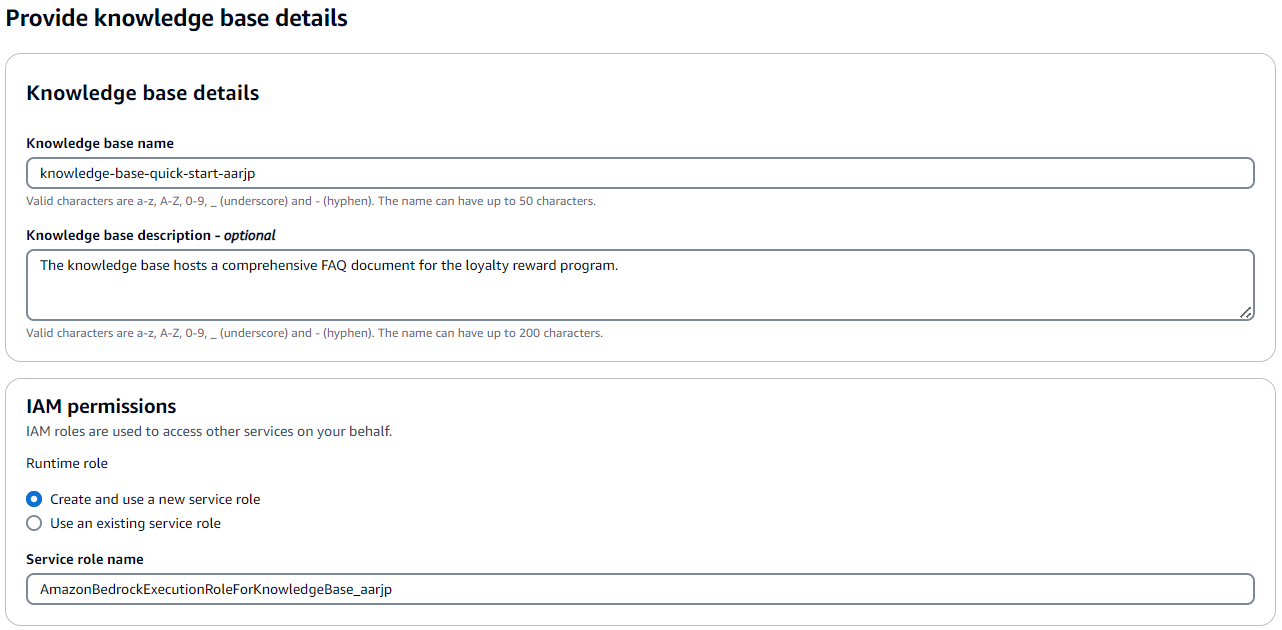Screen dimensions: 1282x630
Task: Click the 'Provide knowledge base details' page heading
Action: (177, 18)
